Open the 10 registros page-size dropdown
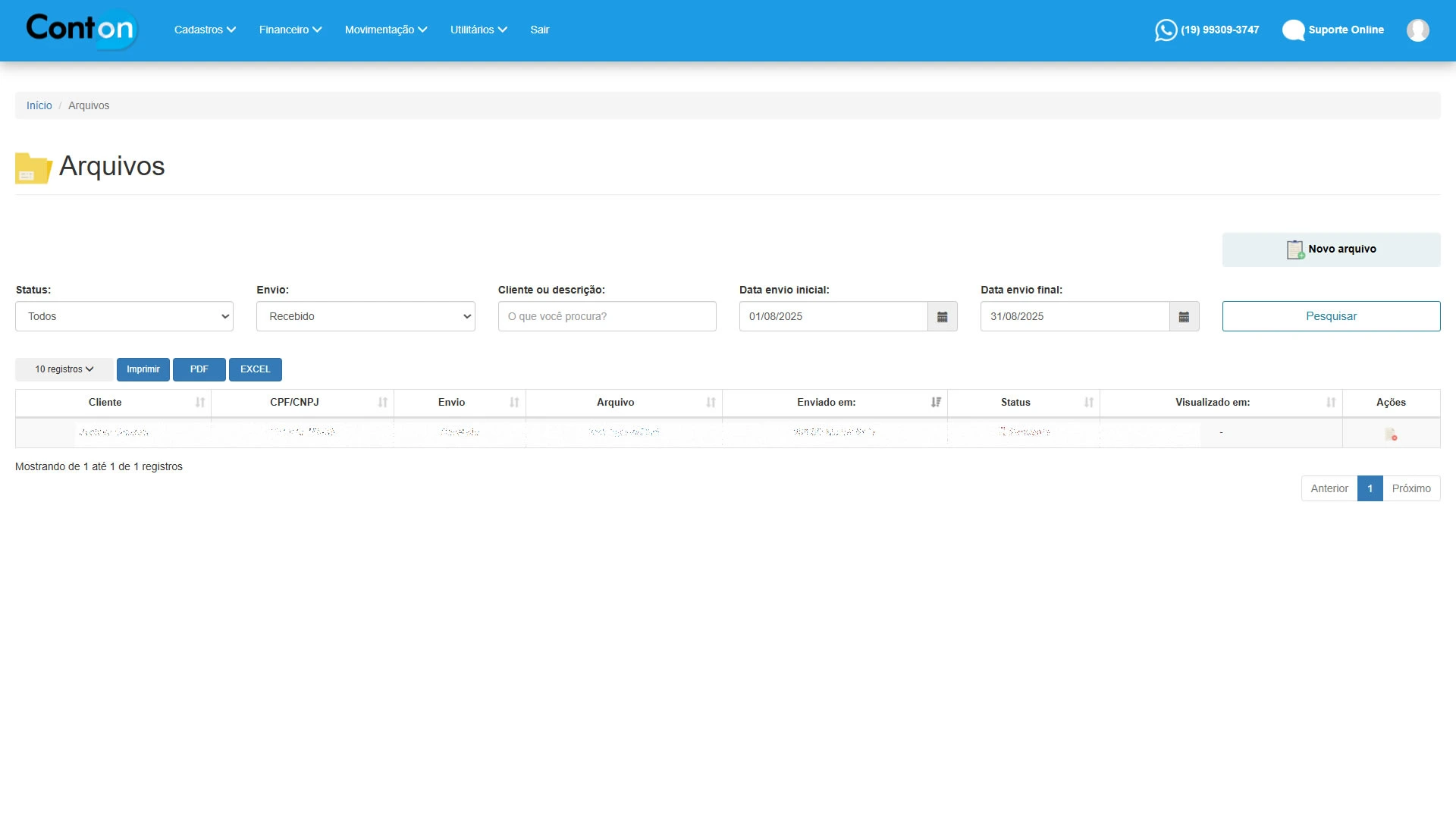Viewport: 1456px width, 819px height. [x=64, y=370]
